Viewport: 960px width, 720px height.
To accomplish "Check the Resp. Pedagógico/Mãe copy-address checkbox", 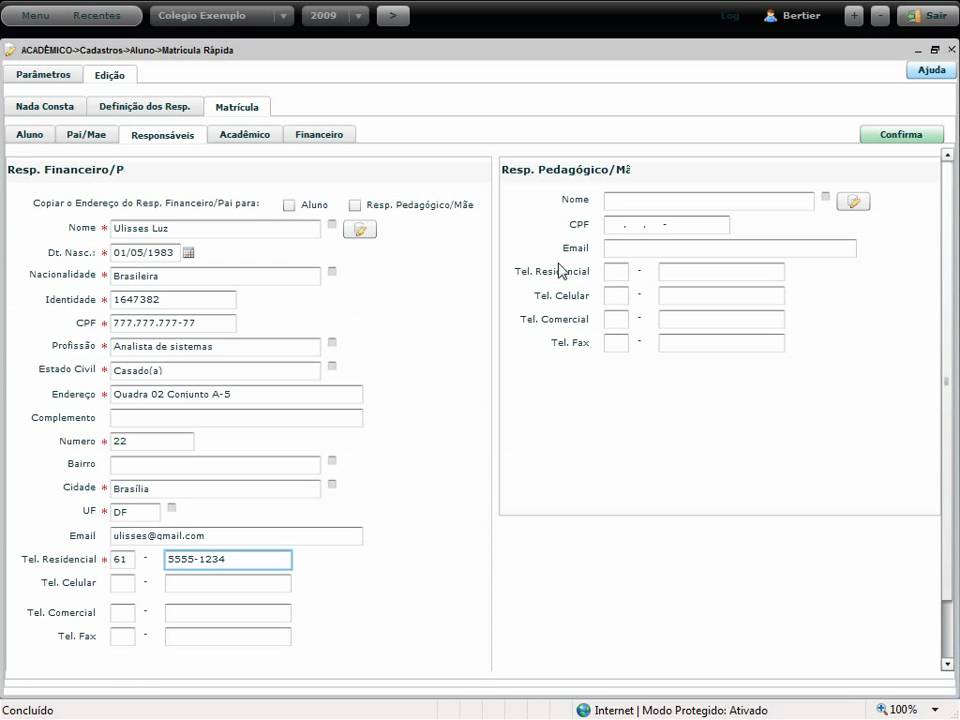I will [x=354, y=205].
